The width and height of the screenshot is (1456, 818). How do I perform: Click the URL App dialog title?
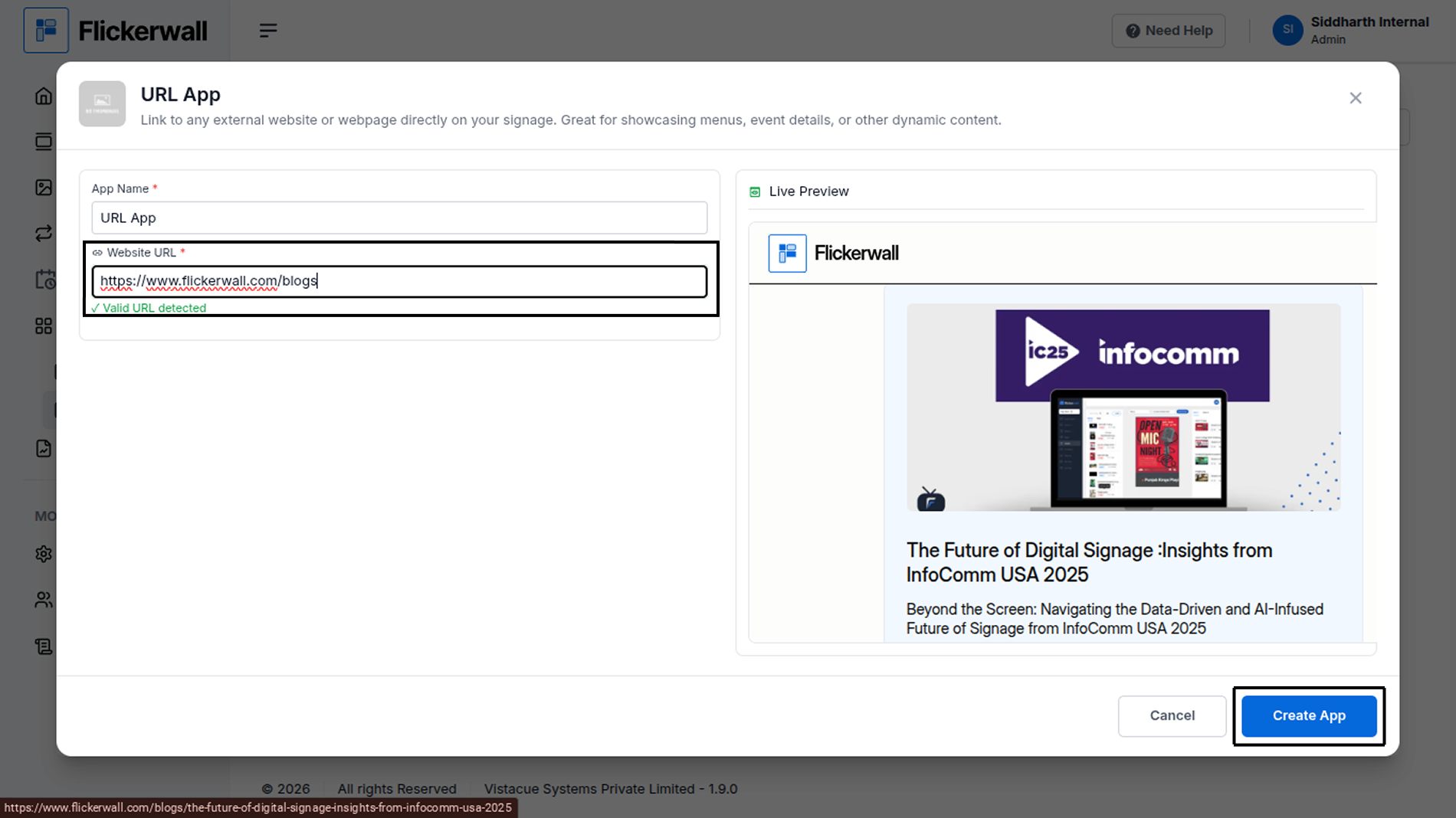click(181, 94)
